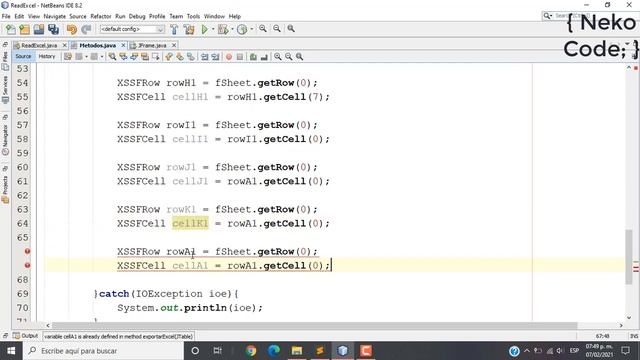
Task: Click the editor vertical scrollbar thumb
Action: [629, 257]
